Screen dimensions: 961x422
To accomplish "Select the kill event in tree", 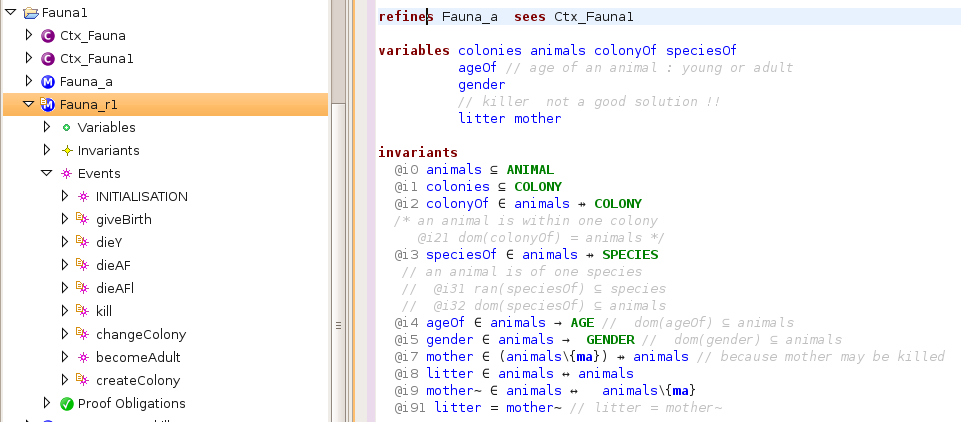I will tap(103, 312).
